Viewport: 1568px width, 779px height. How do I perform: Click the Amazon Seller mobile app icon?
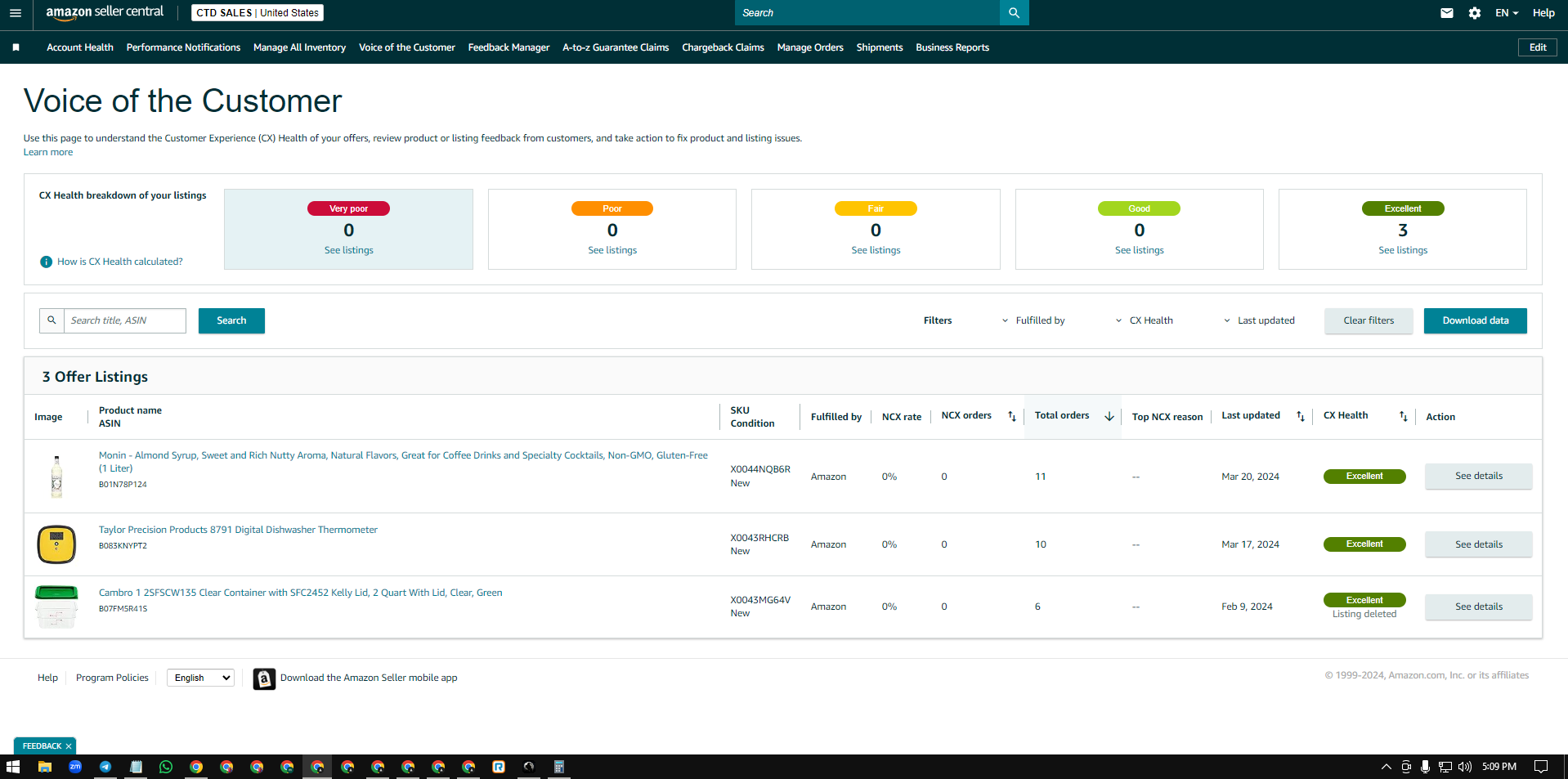coord(264,678)
